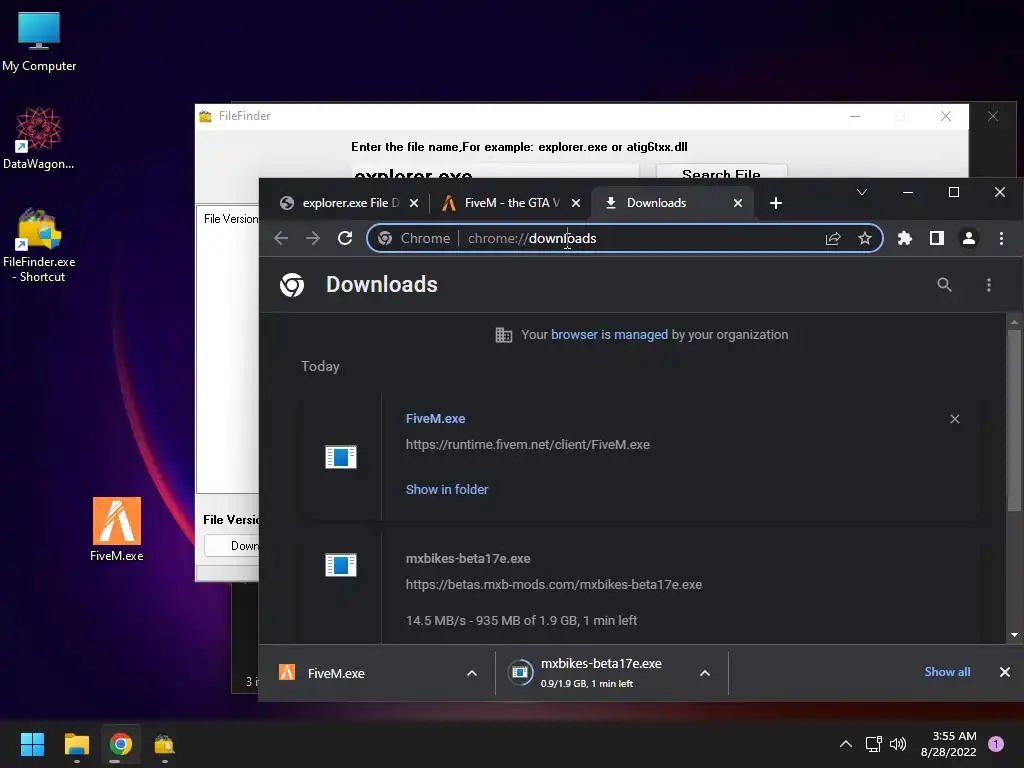Open Chrome profile avatar
Image resolution: width=1024 pixels, height=768 pixels.
click(x=968, y=238)
